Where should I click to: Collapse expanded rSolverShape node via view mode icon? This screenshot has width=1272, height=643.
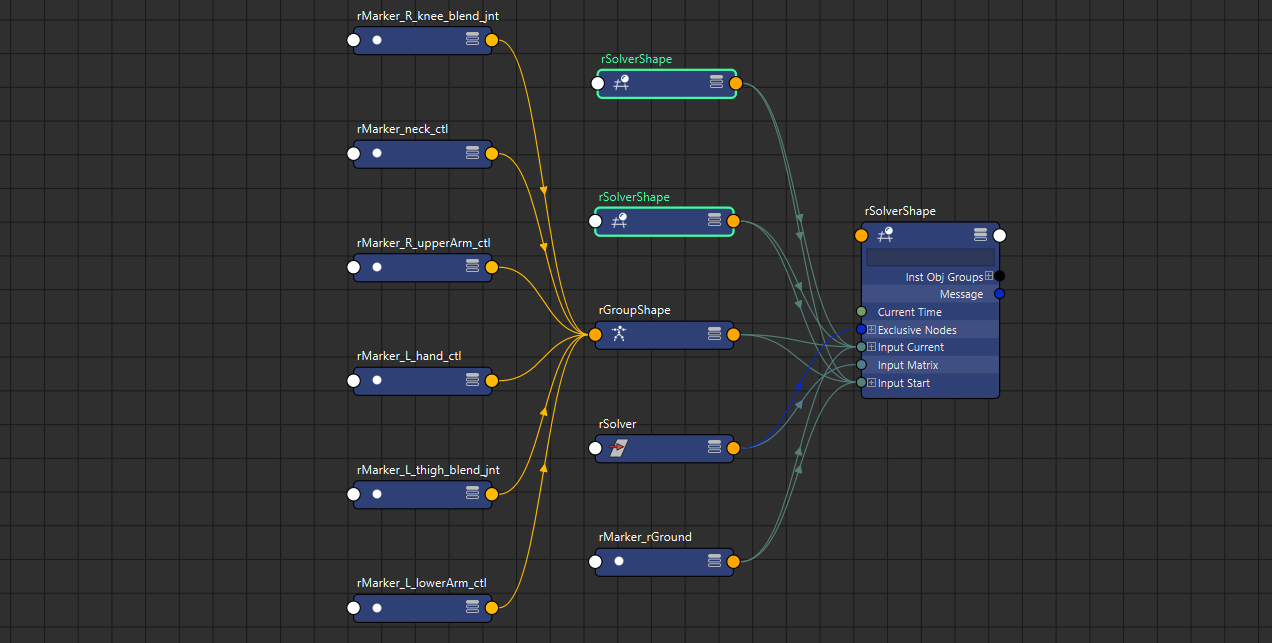(x=980, y=236)
